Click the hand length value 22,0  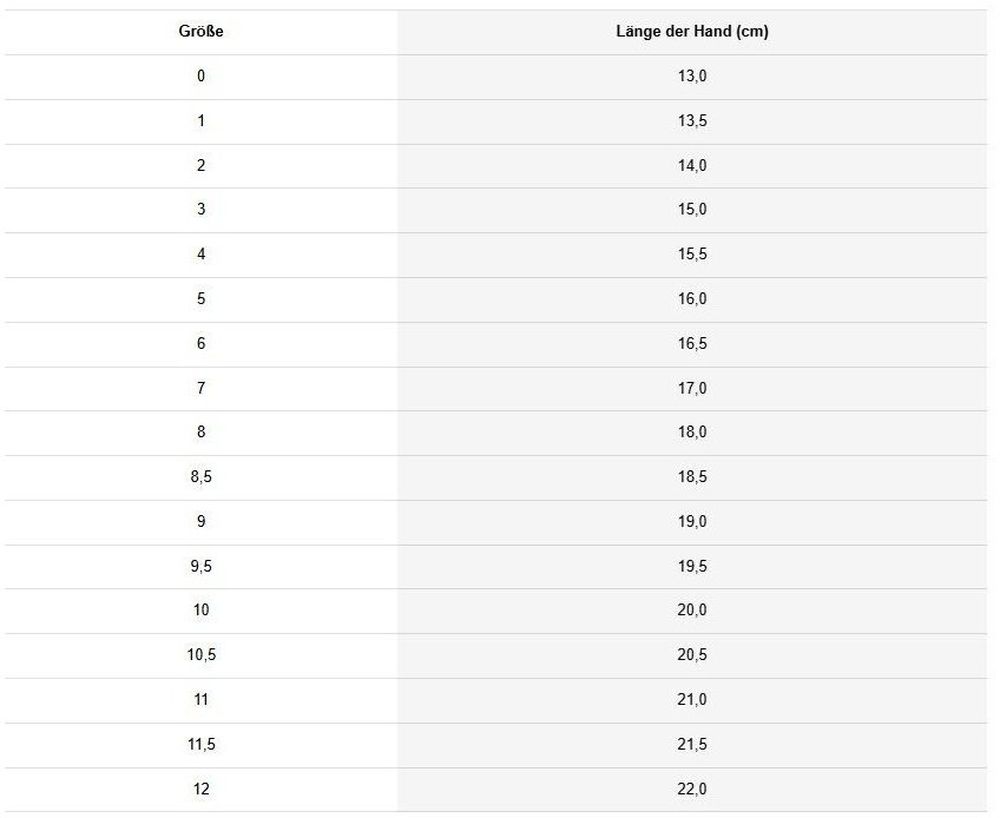tap(692, 790)
